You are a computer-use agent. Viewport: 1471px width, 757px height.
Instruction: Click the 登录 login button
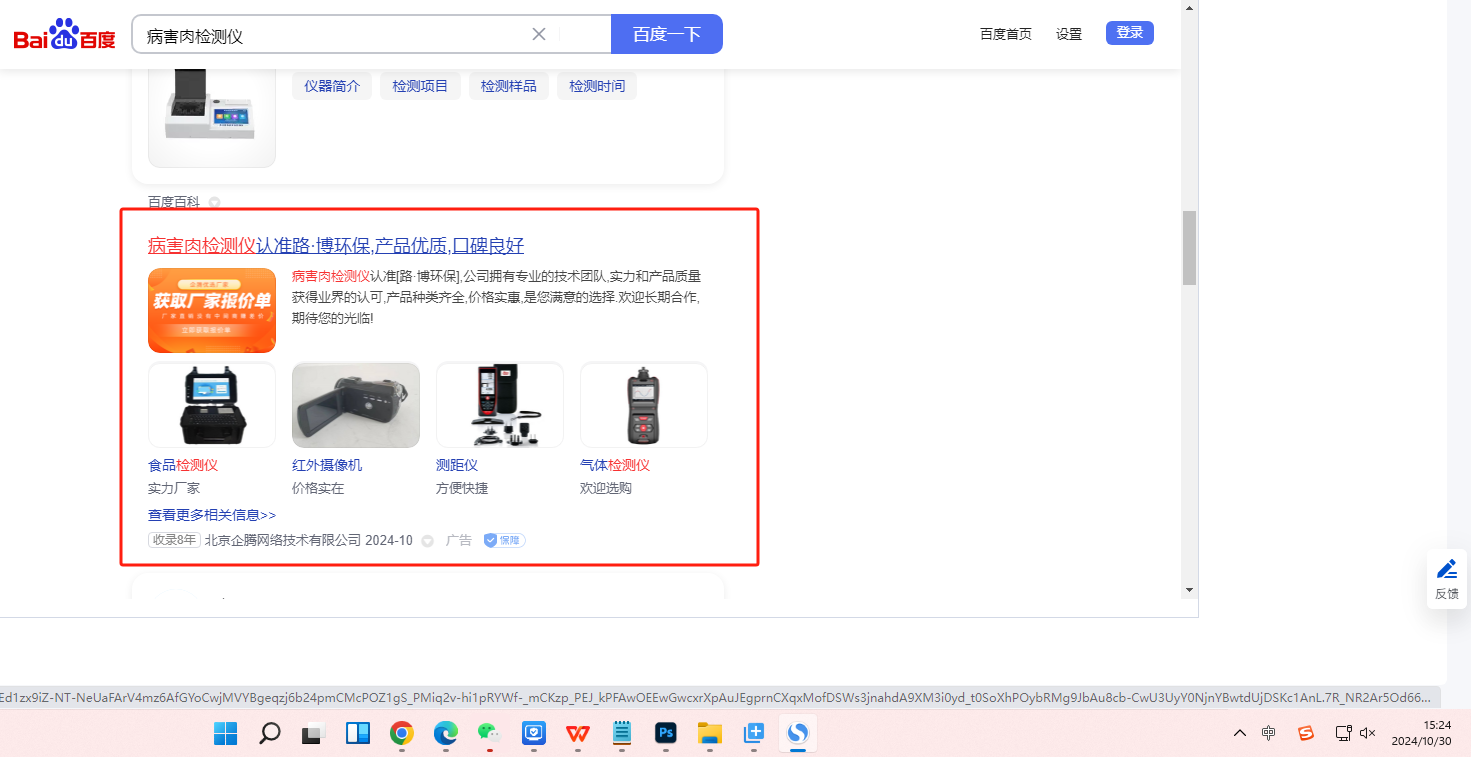point(1130,33)
